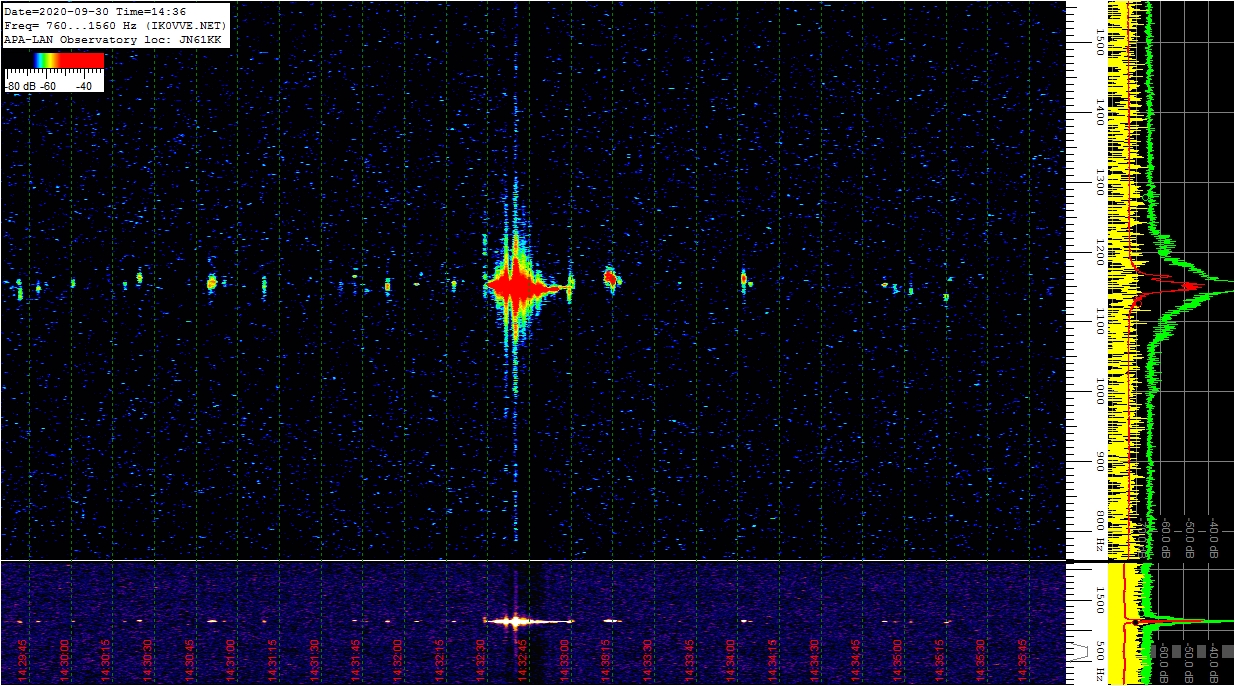Screen dimensions: 1235x686
Task: Select time marker 14:31:00
Action: (x=231, y=662)
